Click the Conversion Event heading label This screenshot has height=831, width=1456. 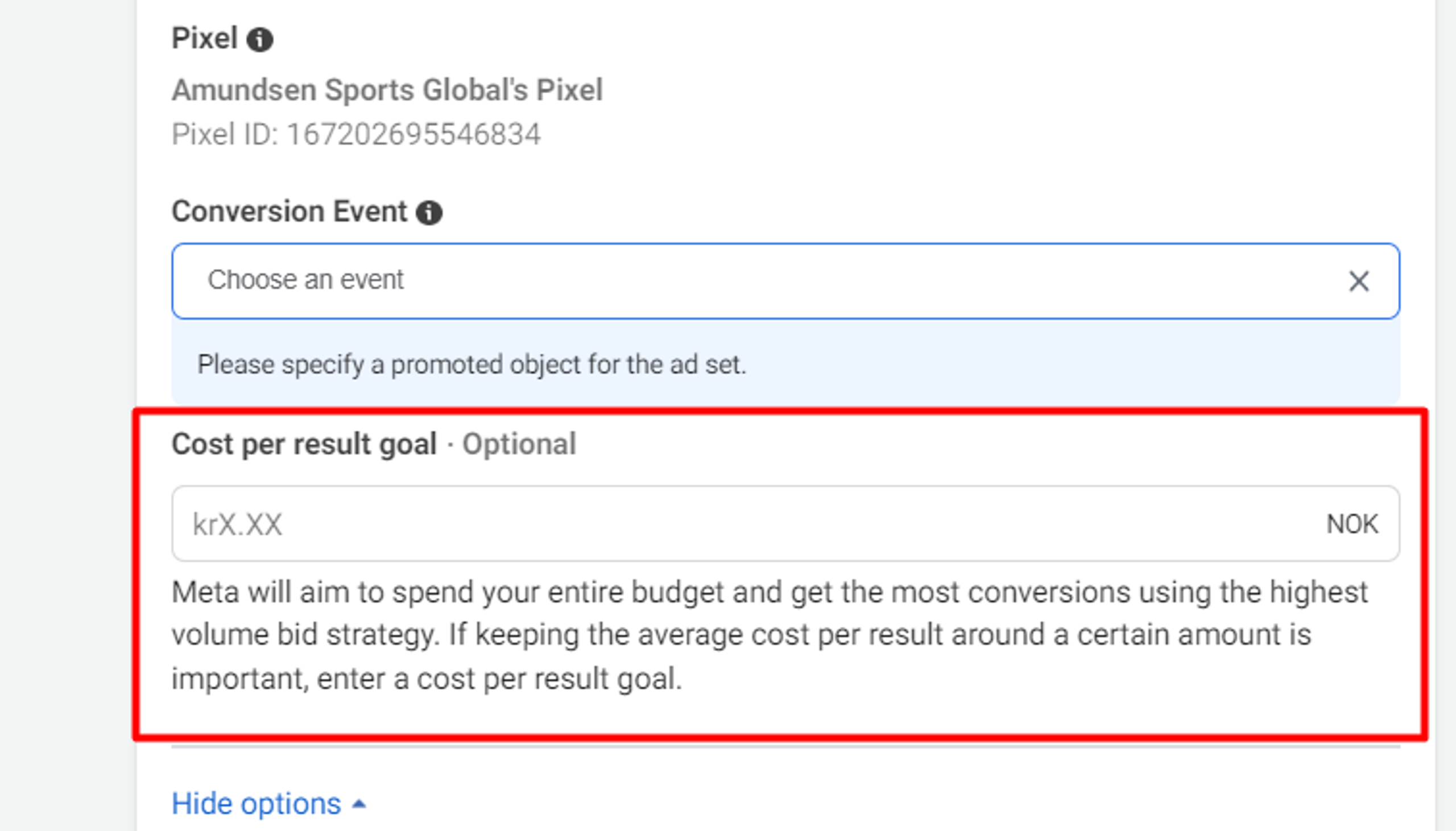289,211
